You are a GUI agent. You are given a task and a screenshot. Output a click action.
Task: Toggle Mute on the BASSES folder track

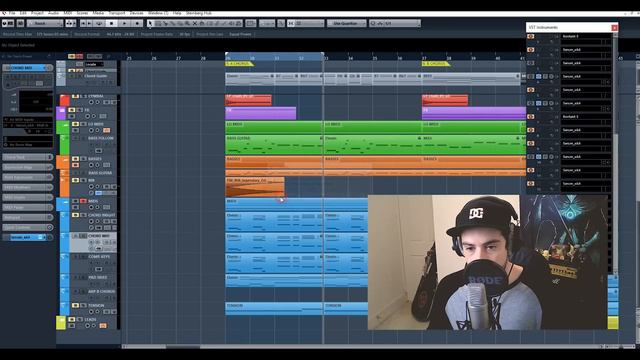tap(76, 159)
